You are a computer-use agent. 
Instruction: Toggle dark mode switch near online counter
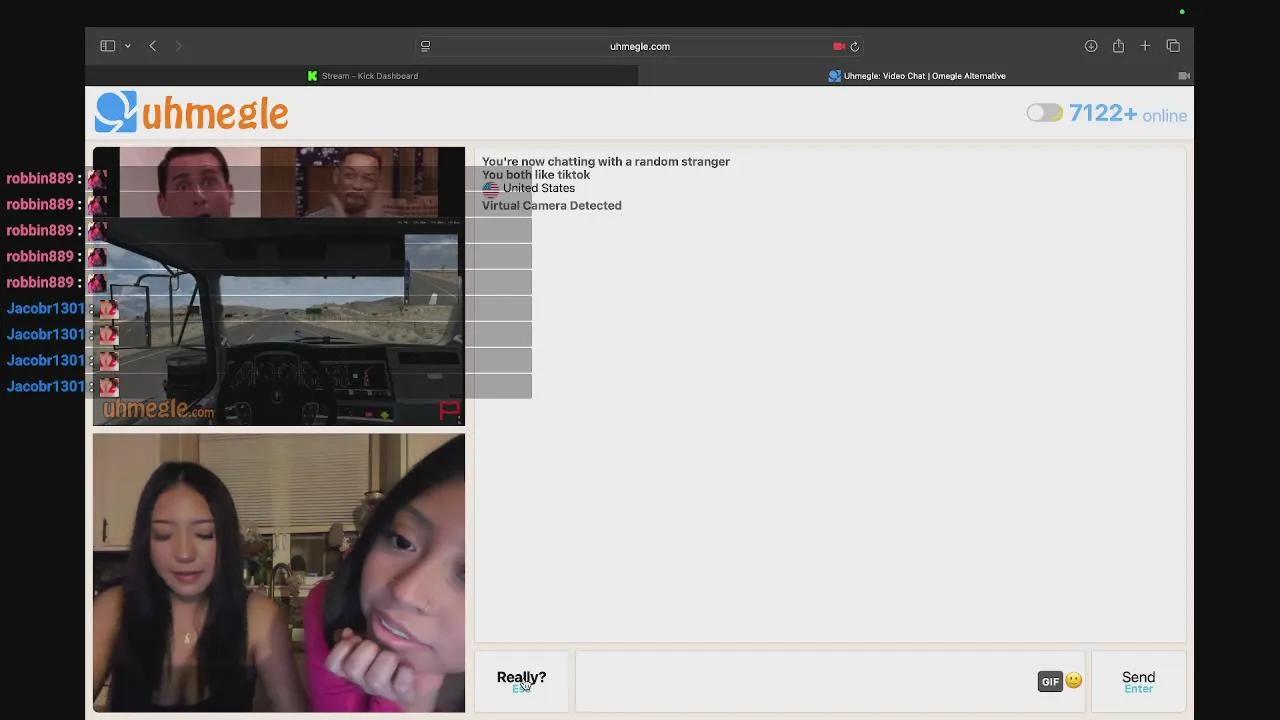click(x=1044, y=112)
